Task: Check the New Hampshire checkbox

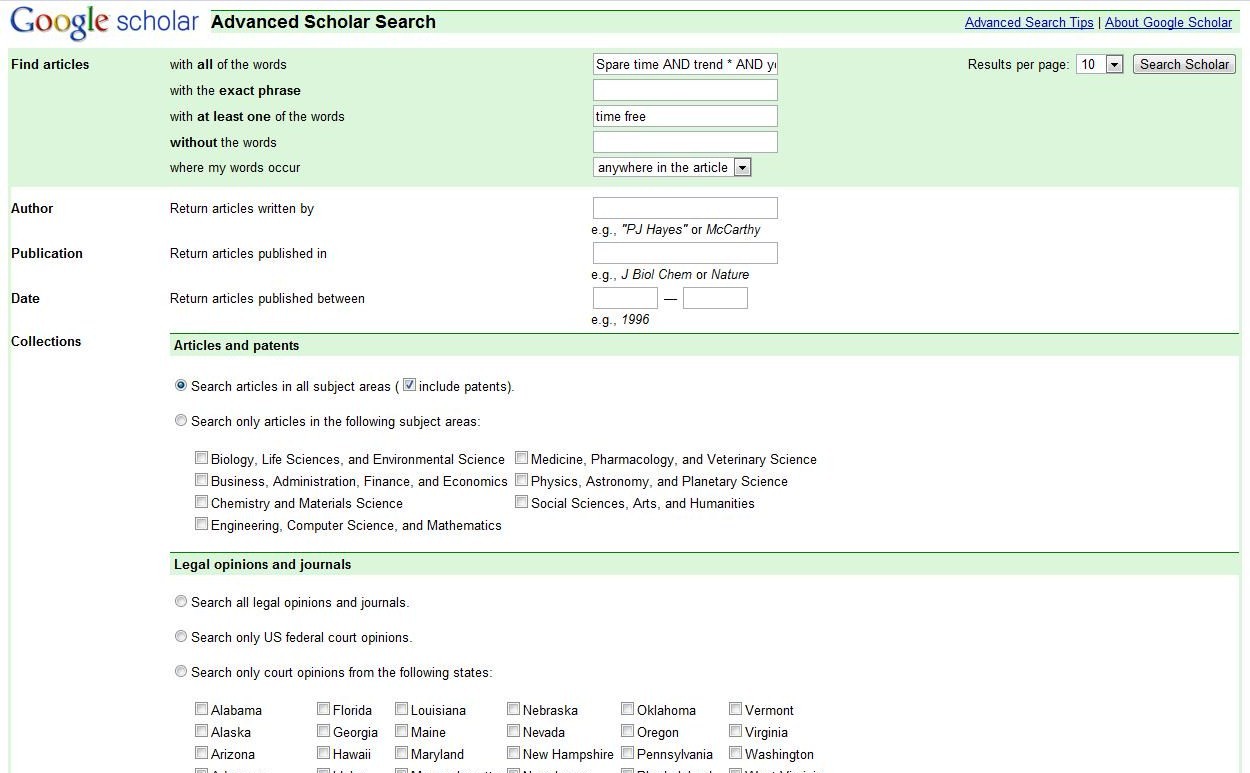Action: tap(514, 753)
